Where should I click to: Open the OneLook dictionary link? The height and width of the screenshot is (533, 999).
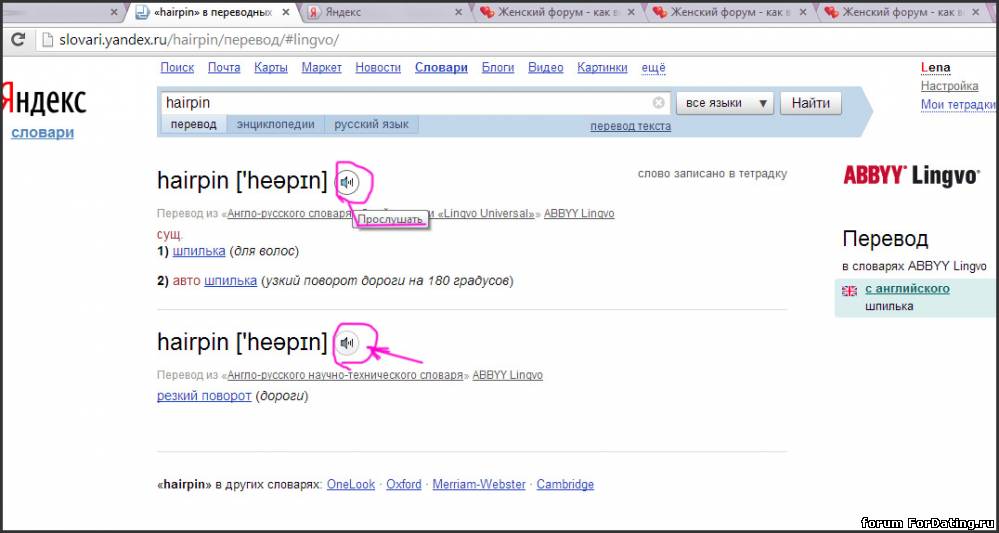350,484
